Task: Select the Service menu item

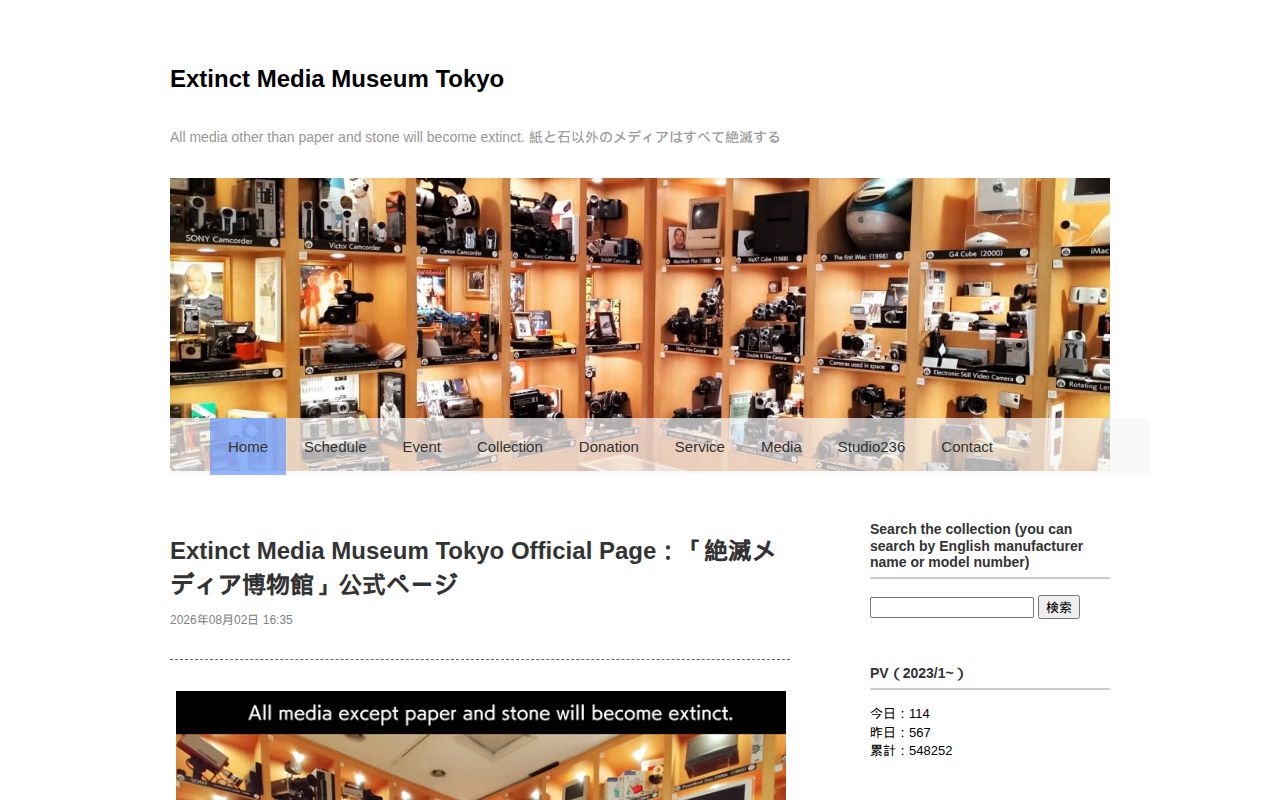Action: (700, 447)
